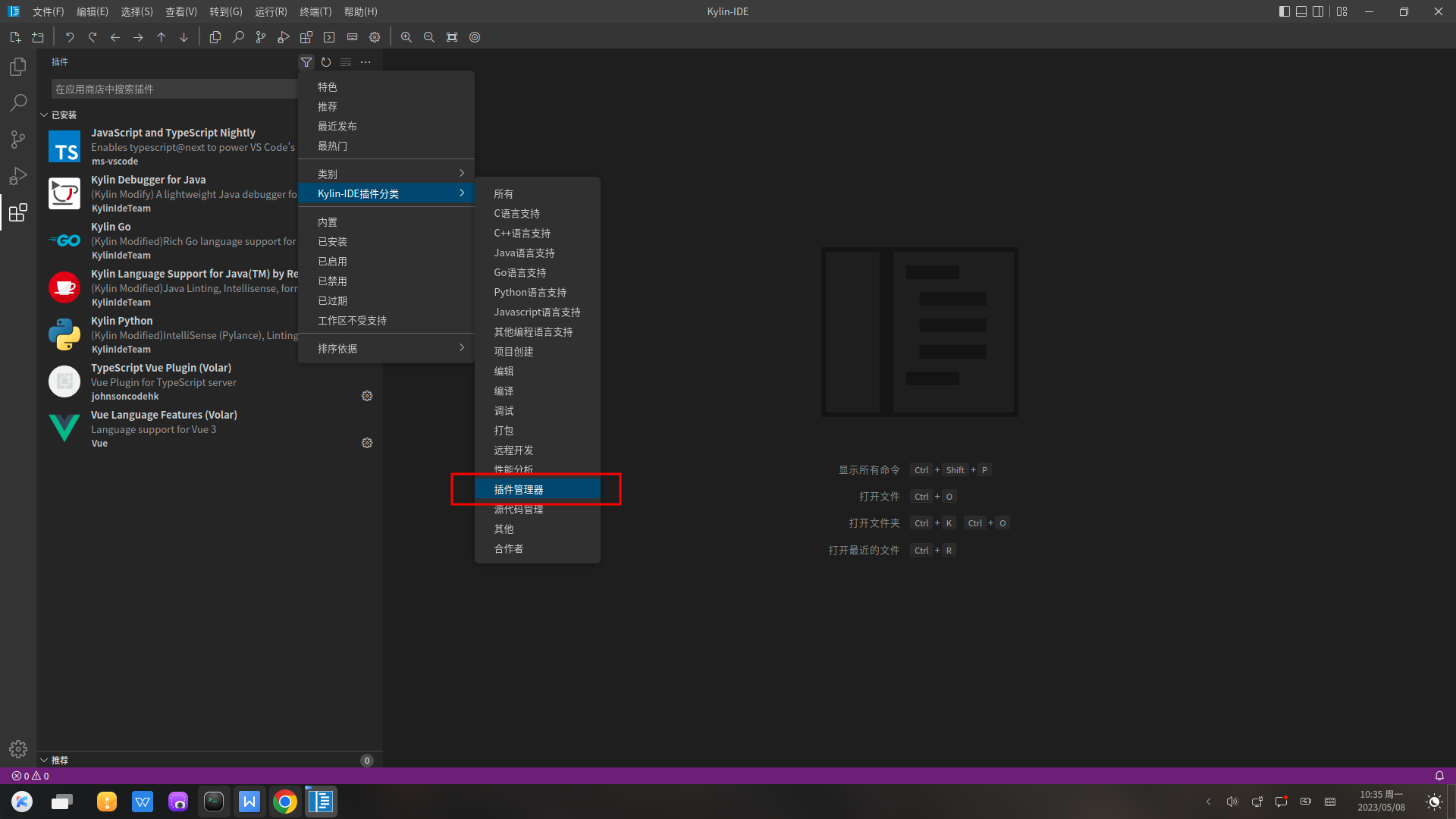Select 远程开发 category
Screen dimensions: 1456x819
point(538,450)
